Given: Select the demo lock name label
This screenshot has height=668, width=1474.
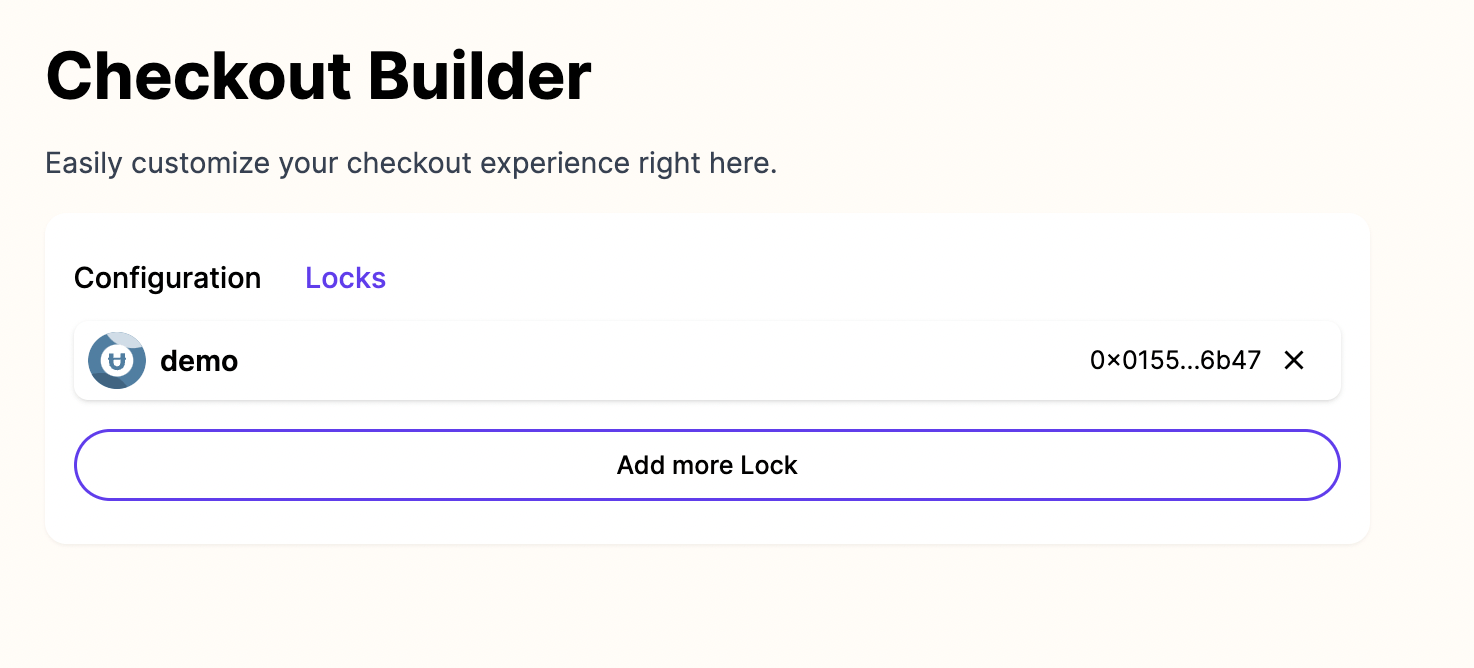Looking at the screenshot, I should 199,361.
